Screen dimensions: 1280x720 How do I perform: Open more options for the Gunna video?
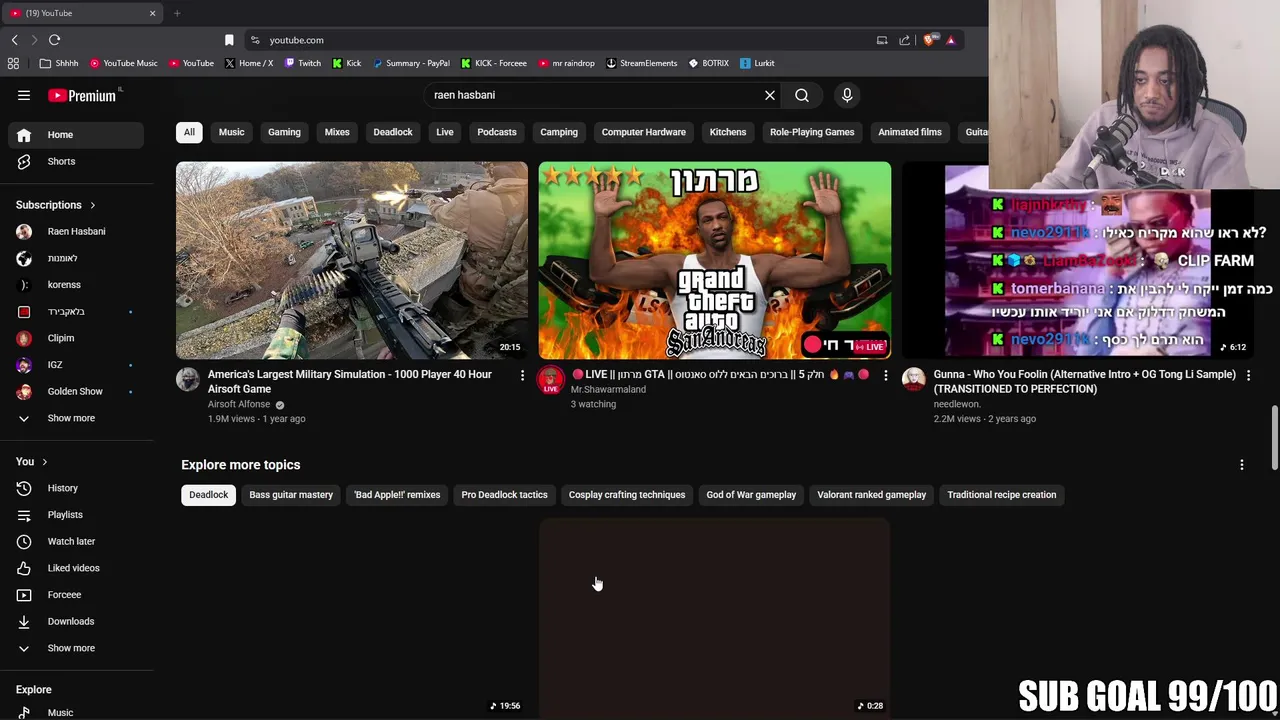(x=1248, y=375)
